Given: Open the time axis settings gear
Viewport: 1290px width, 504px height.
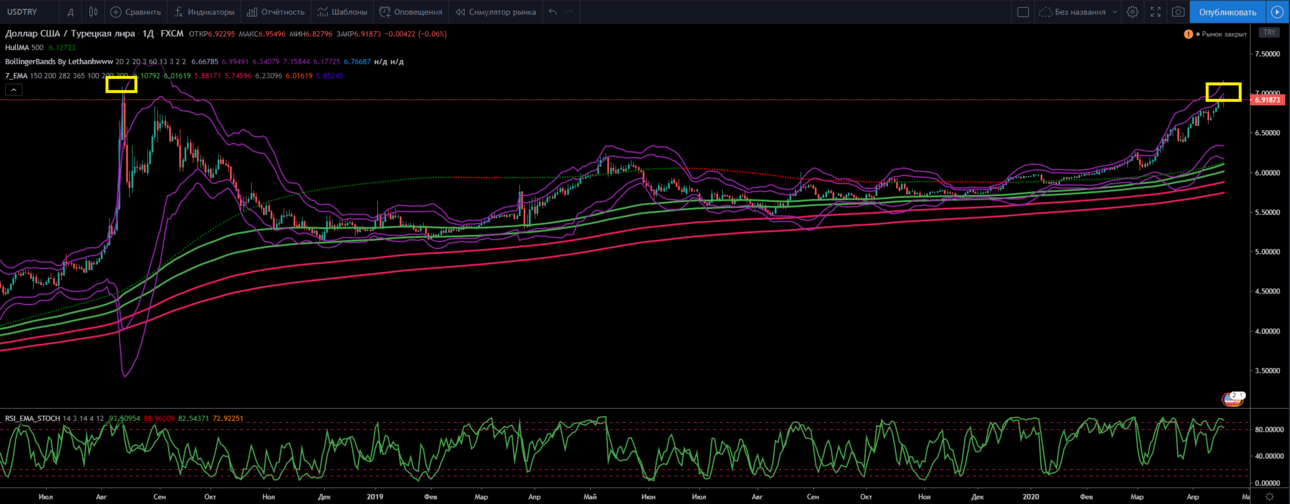Looking at the screenshot, I should coord(1270,495).
